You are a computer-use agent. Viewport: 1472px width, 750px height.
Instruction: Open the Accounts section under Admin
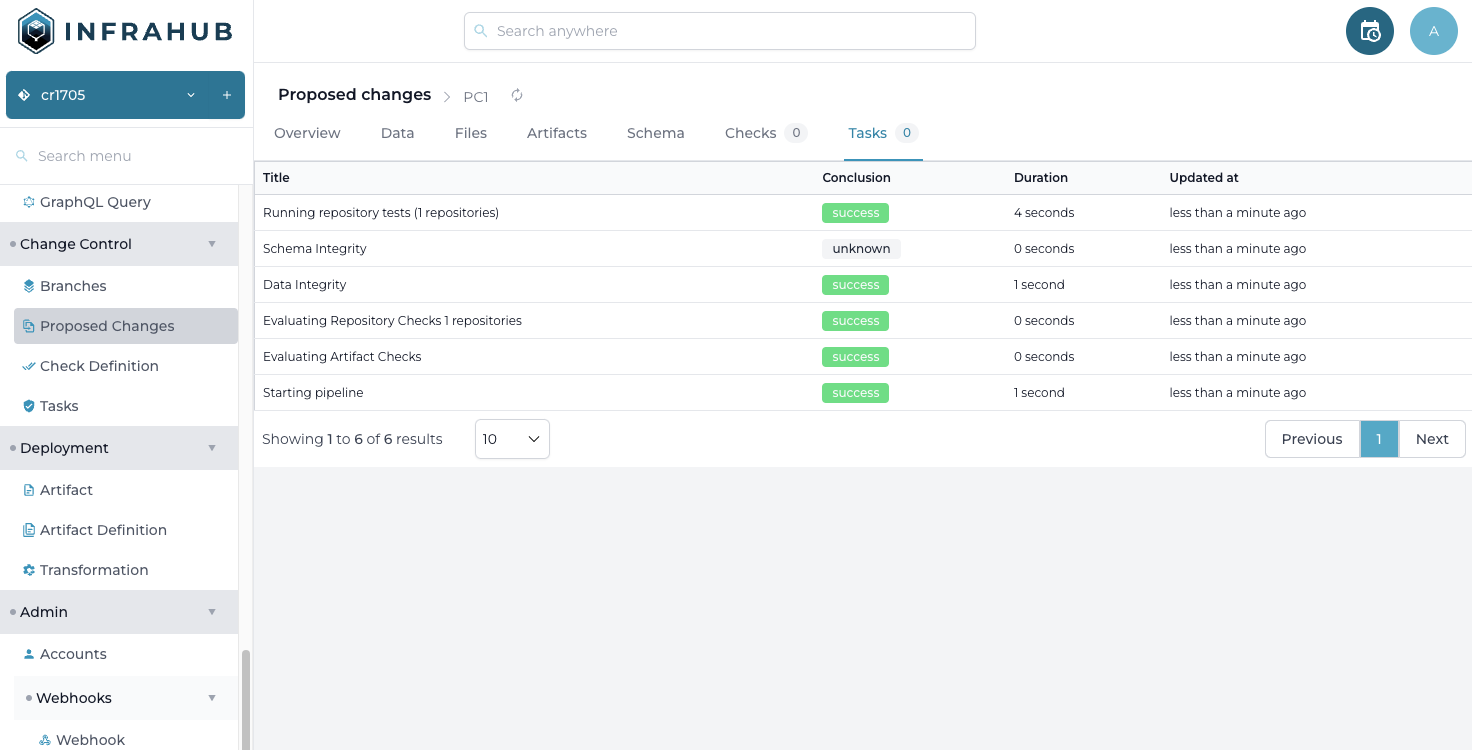(x=73, y=654)
